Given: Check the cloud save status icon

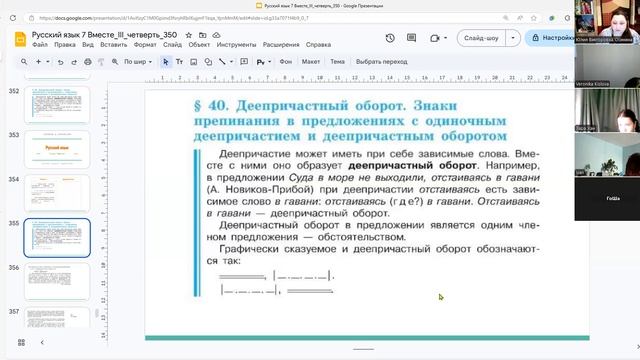Looking at the screenshot, I should click(216, 35).
